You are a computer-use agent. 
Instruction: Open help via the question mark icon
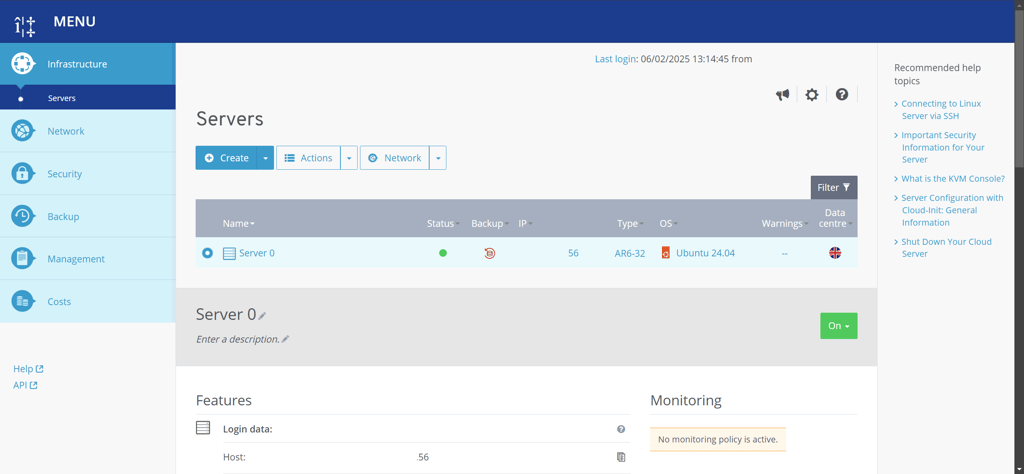pos(842,95)
